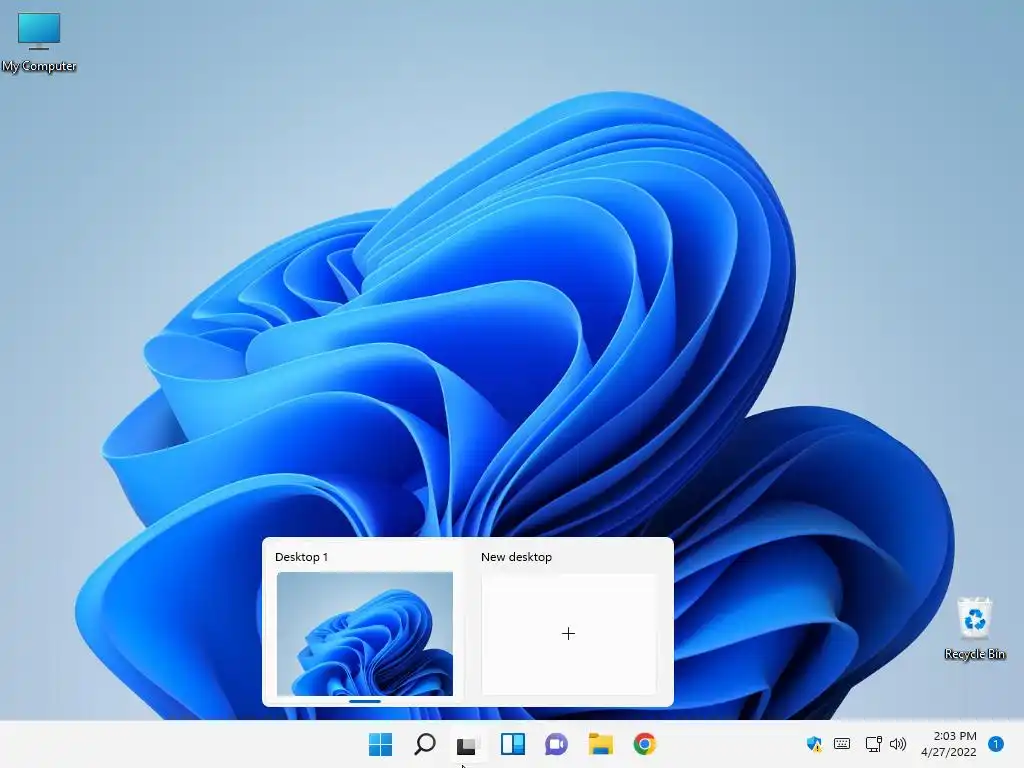Open network status tray icon

click(x=873, y=744)
